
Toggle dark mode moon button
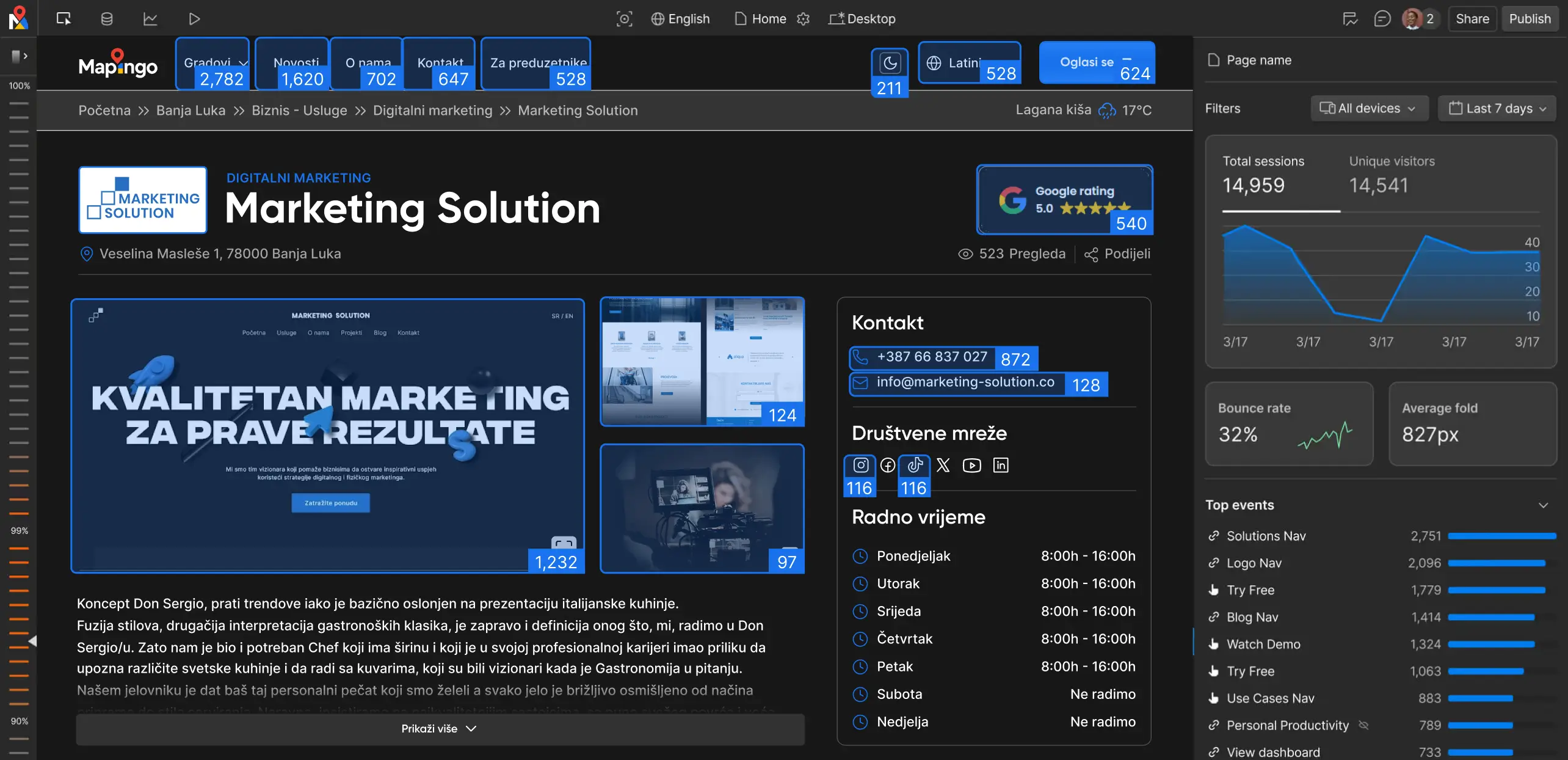[x=890, y=63]
